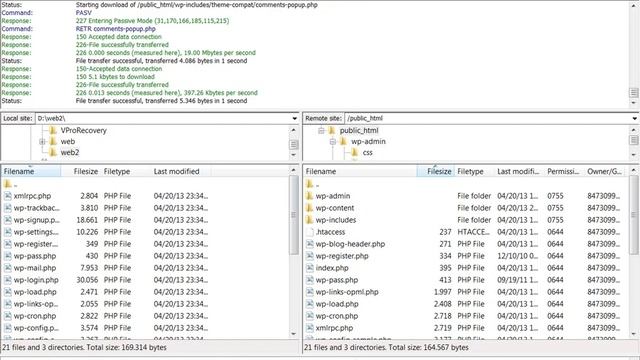Click the wp-mail.php file icon in local list
This screenshot has width=640, height=360.
click(7, 268)
